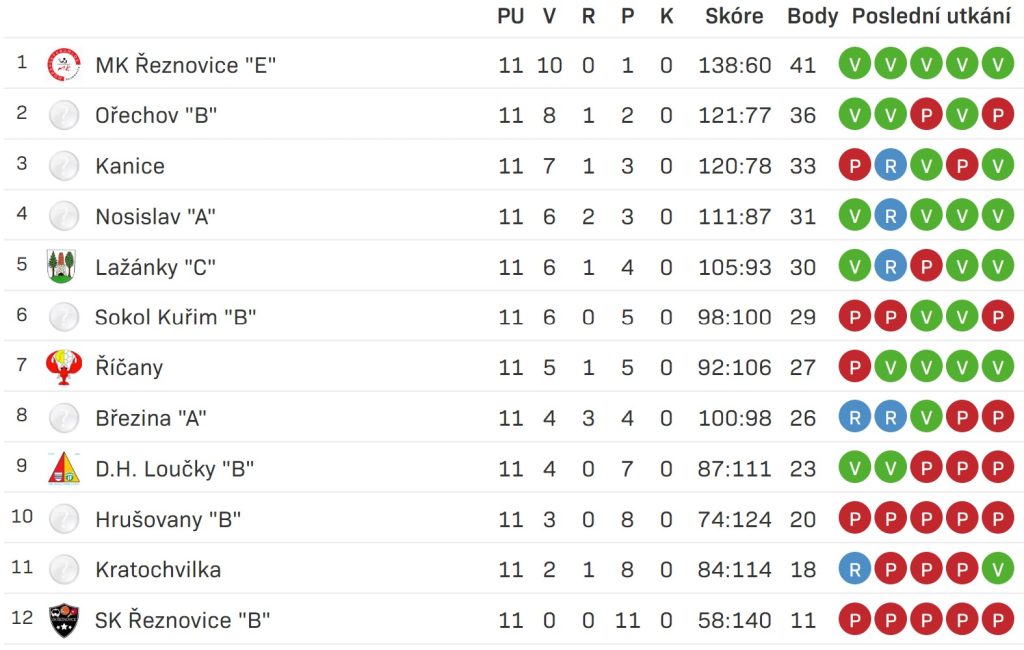Open the Hrušovany "B" team link
The width and height of the screenshot is (1024, 650).
tap(168, 520)
